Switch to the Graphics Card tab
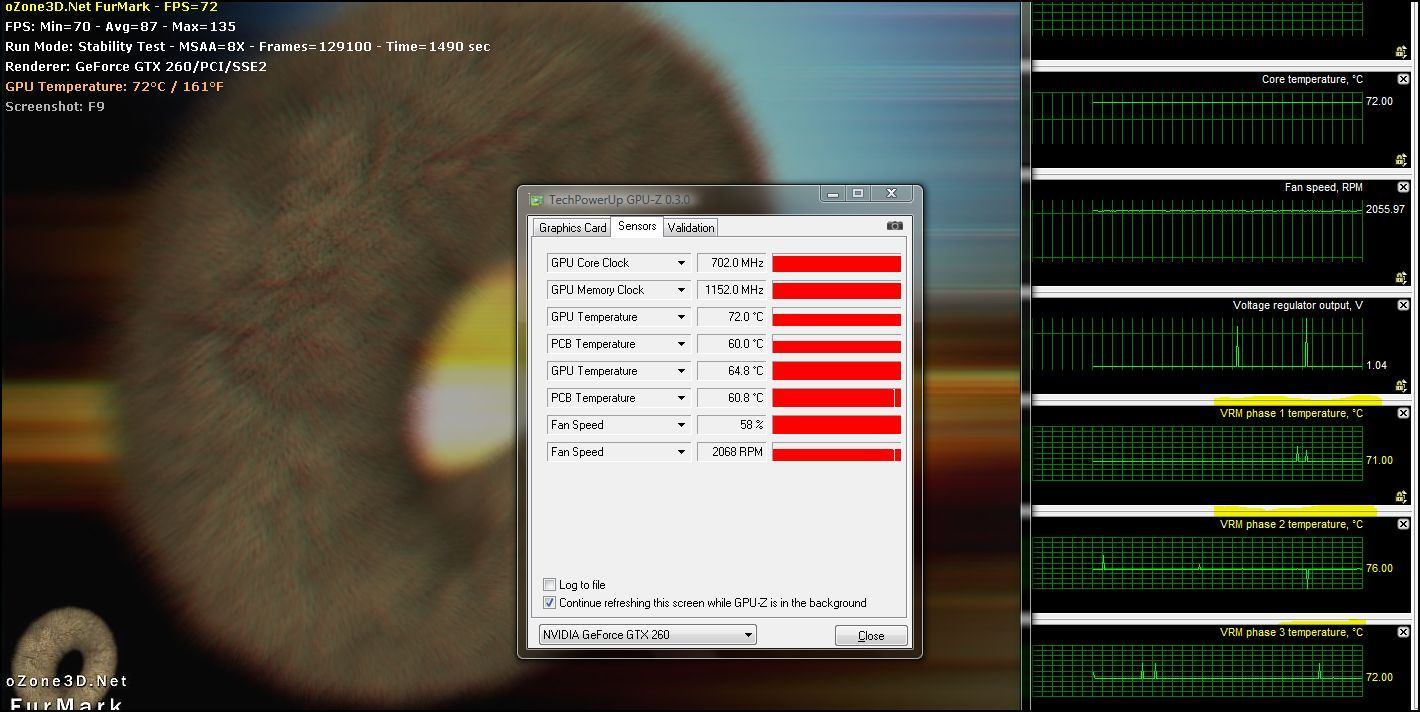This screenshot has width=1420, height=712. click(x=572, y=228)
